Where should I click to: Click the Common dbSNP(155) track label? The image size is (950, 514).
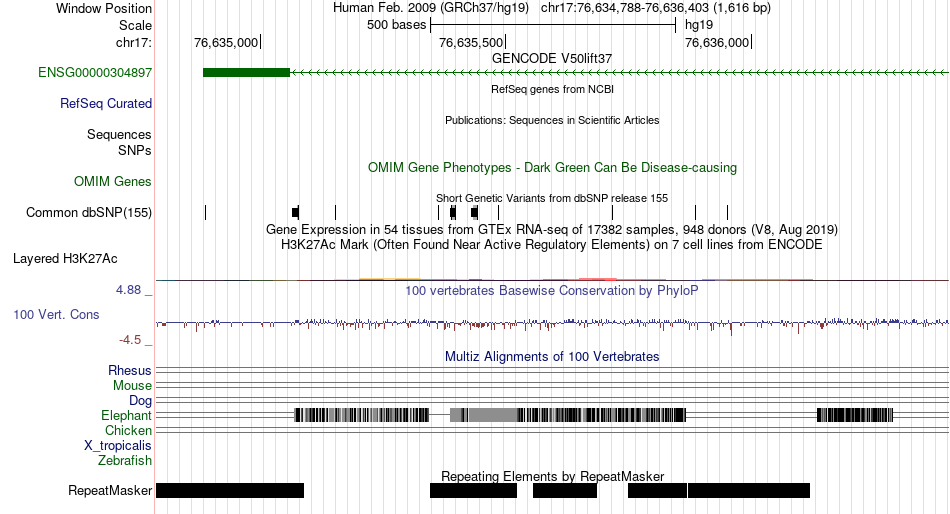tap(89, 213)
